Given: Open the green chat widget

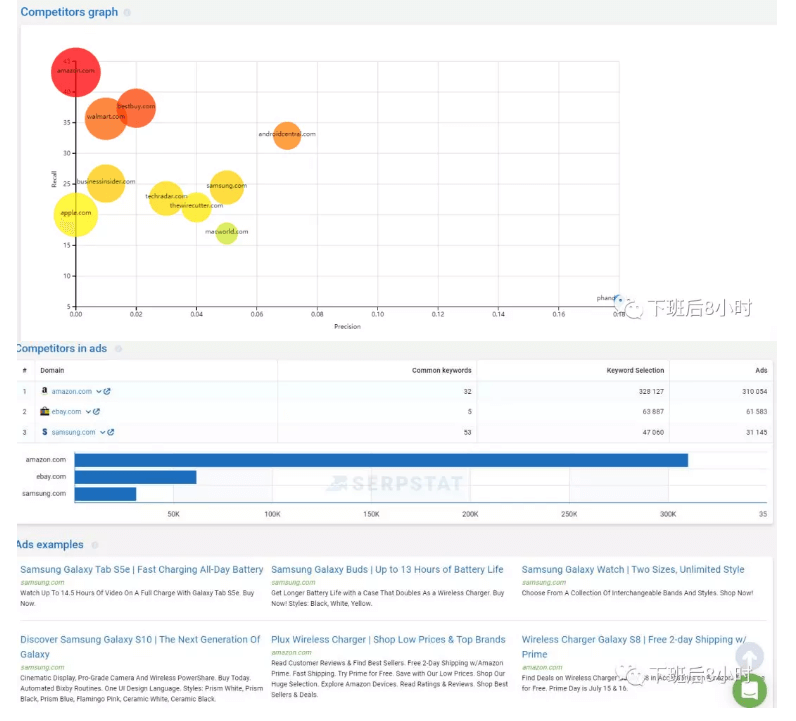Looking at the screenshot, I should tap(749, 691).
